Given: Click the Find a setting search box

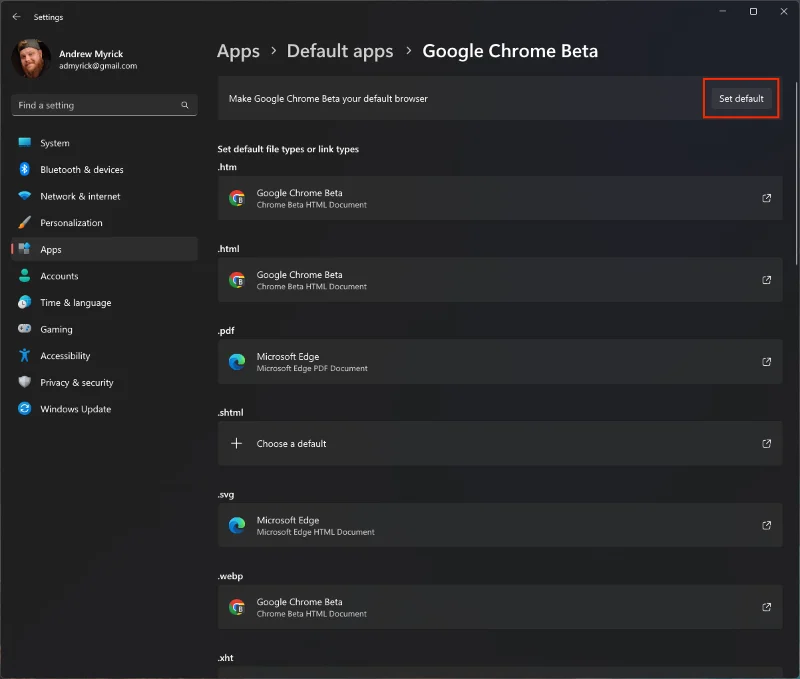Looking at the screenshot, I should point(104,105).
